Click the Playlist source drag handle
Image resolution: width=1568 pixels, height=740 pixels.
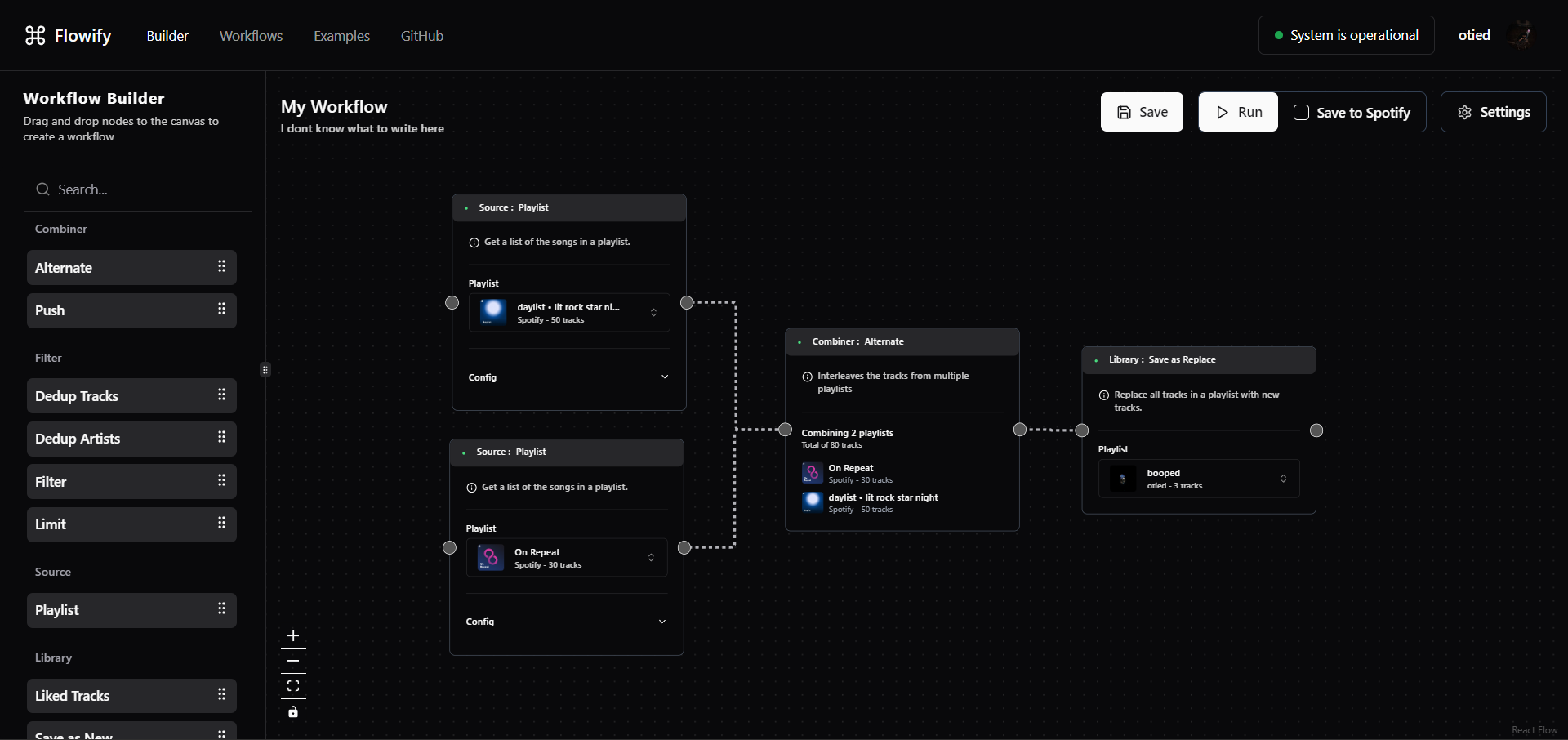[x=221, y=608]
